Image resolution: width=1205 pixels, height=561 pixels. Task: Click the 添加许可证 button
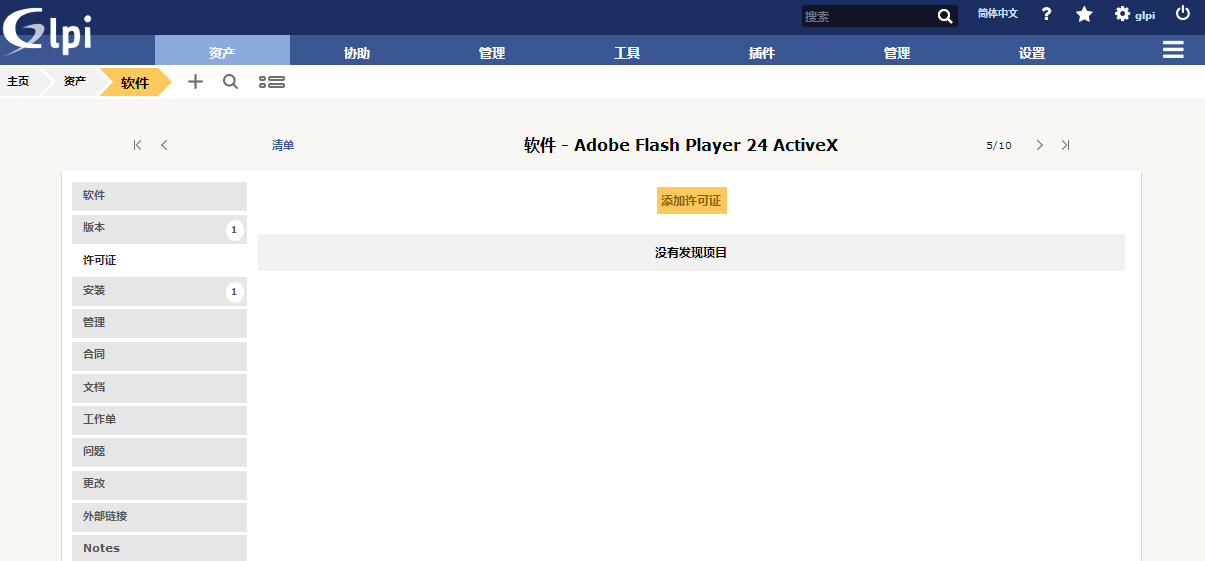click(691, 201)
